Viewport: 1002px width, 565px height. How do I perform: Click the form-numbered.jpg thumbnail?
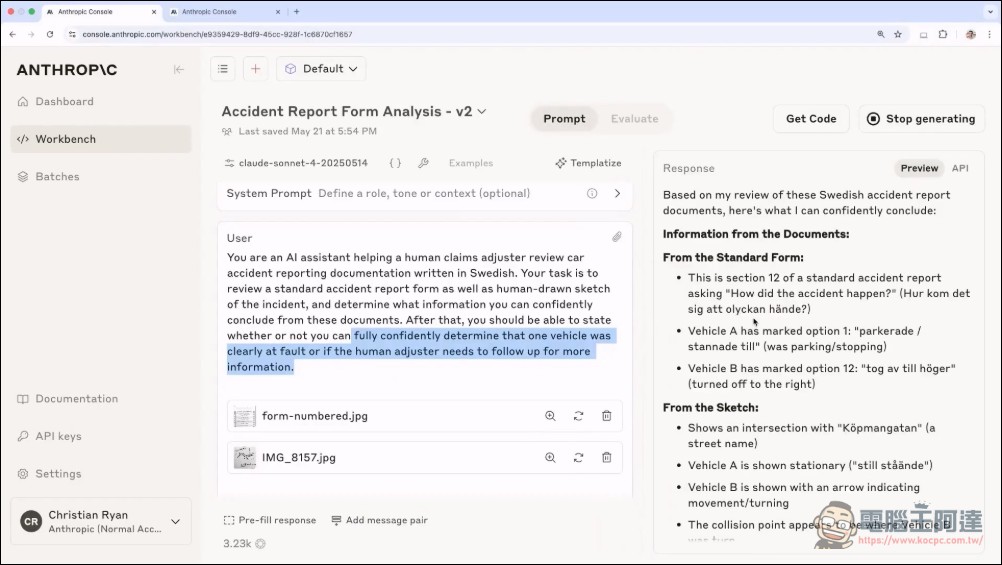(245, 416)
